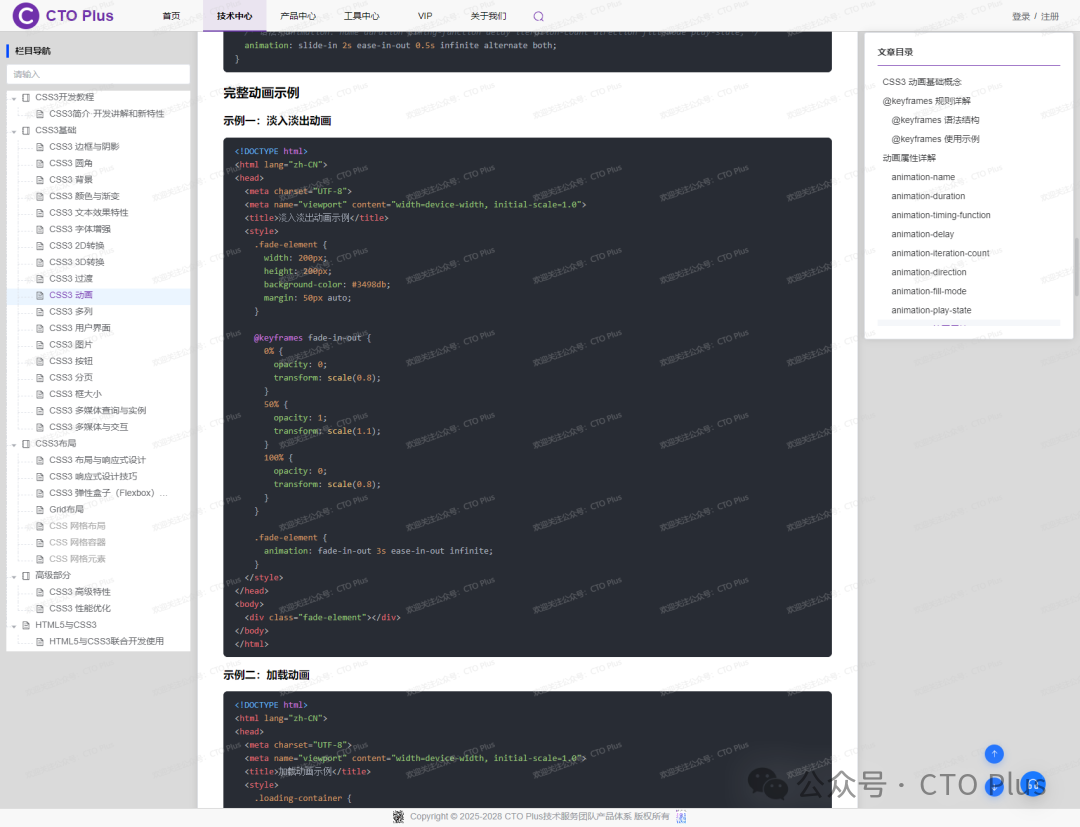Jump to 动画属性详解 section
The image size is (1080, 827).
(909, 158)
